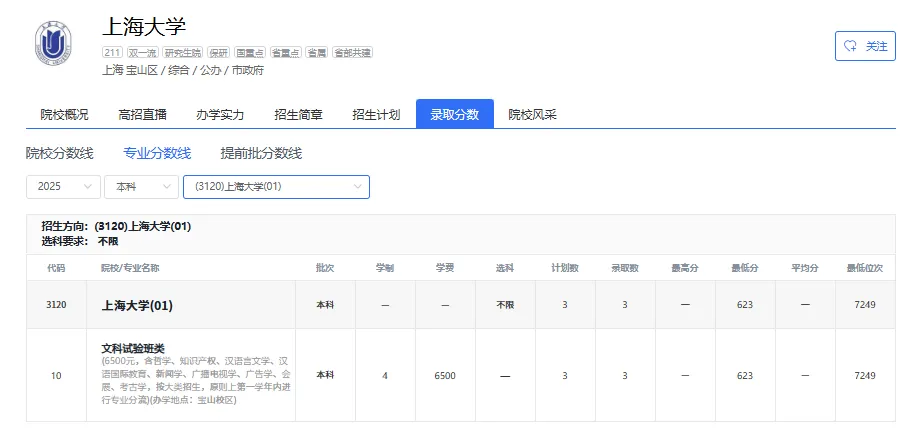924x435 pixels.
Task: Click the 国重点 tag
Action: 250,52
